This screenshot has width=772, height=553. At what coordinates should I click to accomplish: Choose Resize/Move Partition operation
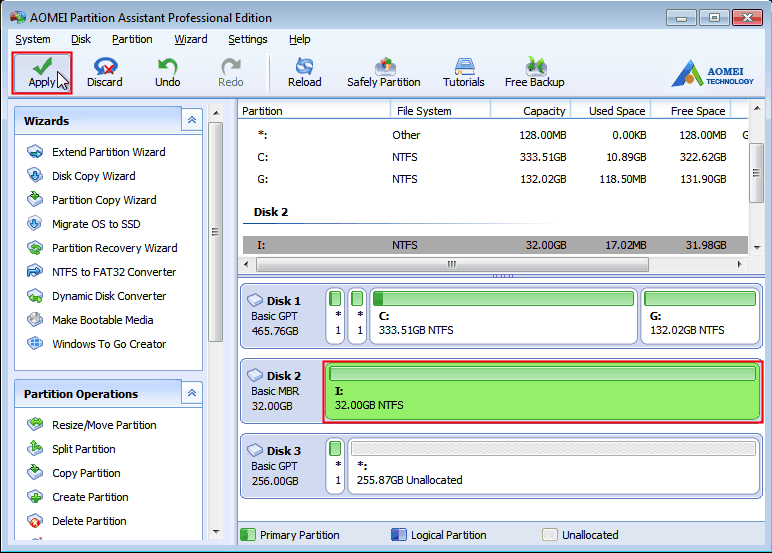click(x=104, y=425)
